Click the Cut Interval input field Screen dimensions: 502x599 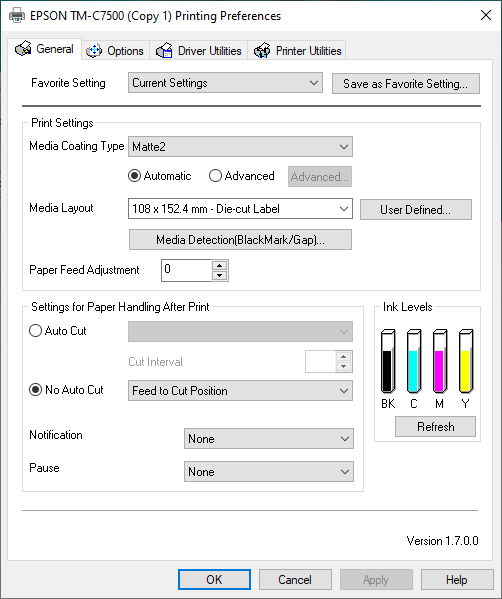coord(320,361)
